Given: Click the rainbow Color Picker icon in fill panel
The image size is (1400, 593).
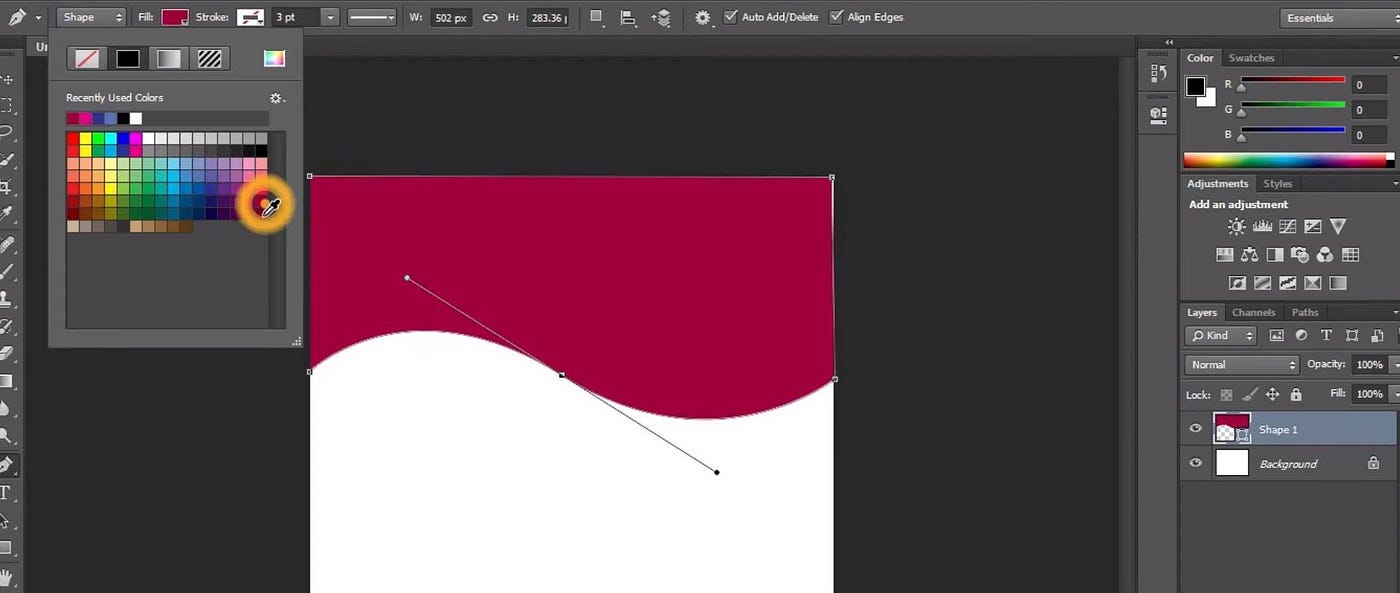Looking at the screenshot, I should click(x=273, y=58).
